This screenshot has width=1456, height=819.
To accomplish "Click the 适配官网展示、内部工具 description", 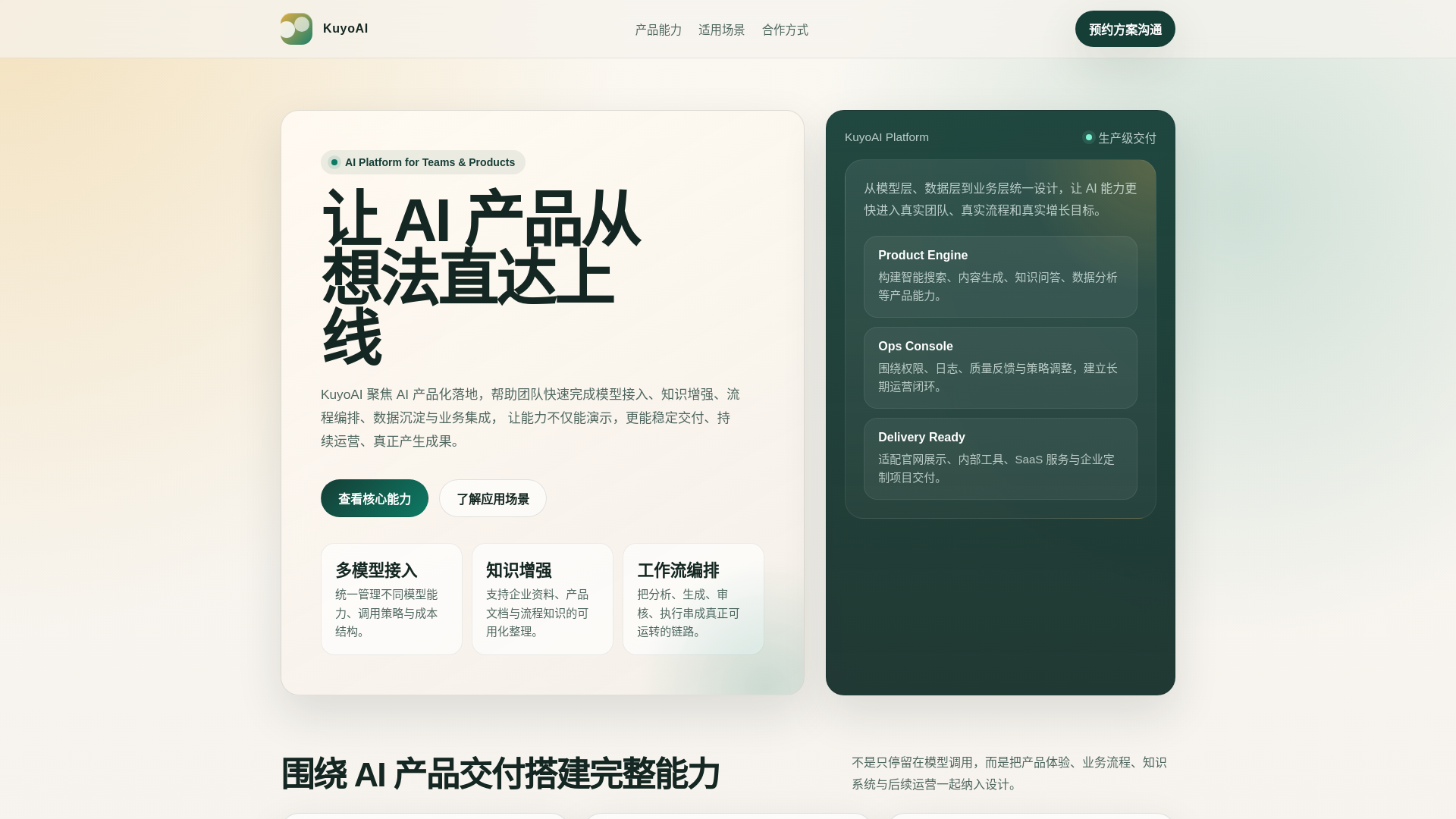I will (x=996, y=469).
